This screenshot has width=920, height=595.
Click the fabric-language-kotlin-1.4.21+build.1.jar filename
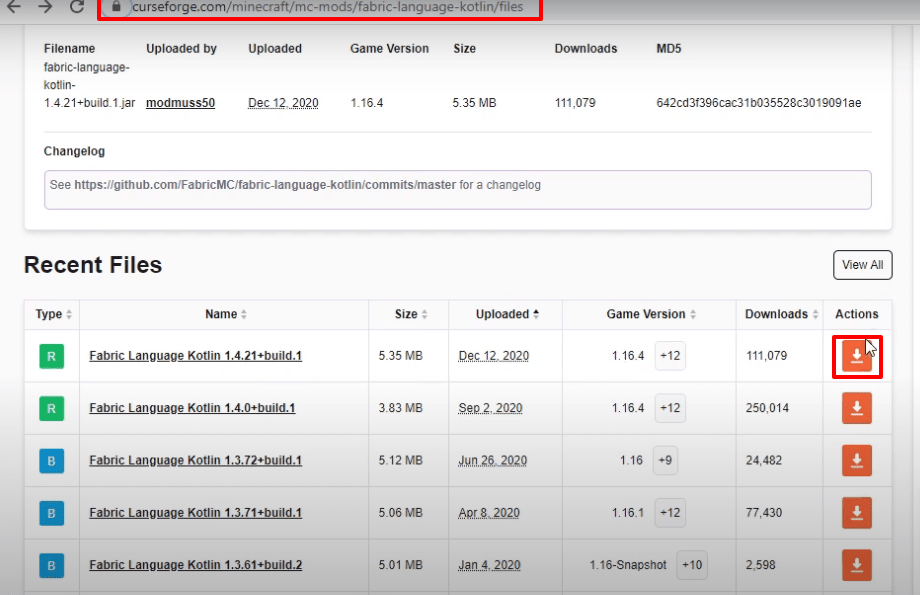[x=89, y=85]
